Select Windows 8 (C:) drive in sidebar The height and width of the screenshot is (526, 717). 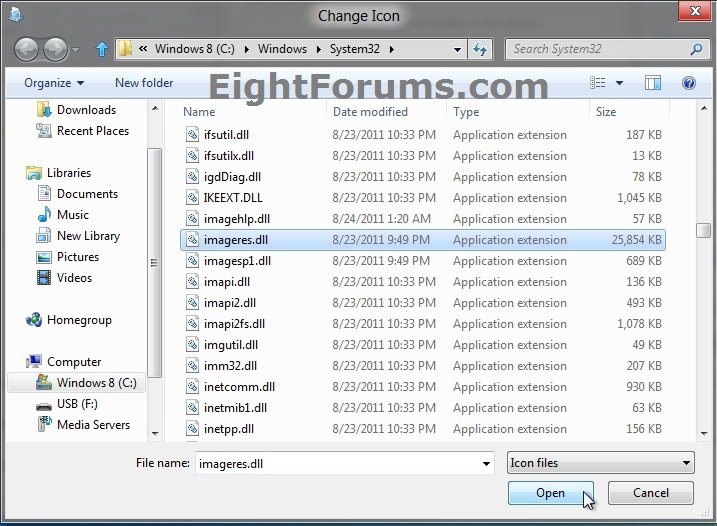[x=96, y=383]
